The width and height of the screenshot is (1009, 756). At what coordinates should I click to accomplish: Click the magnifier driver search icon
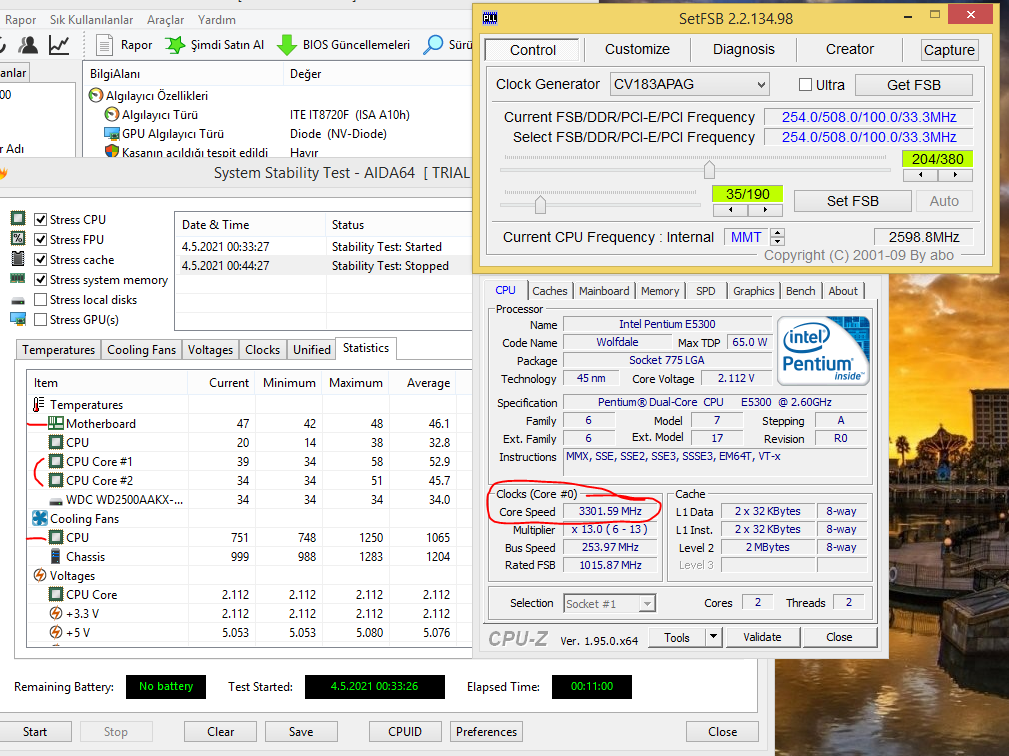point(433,44)
